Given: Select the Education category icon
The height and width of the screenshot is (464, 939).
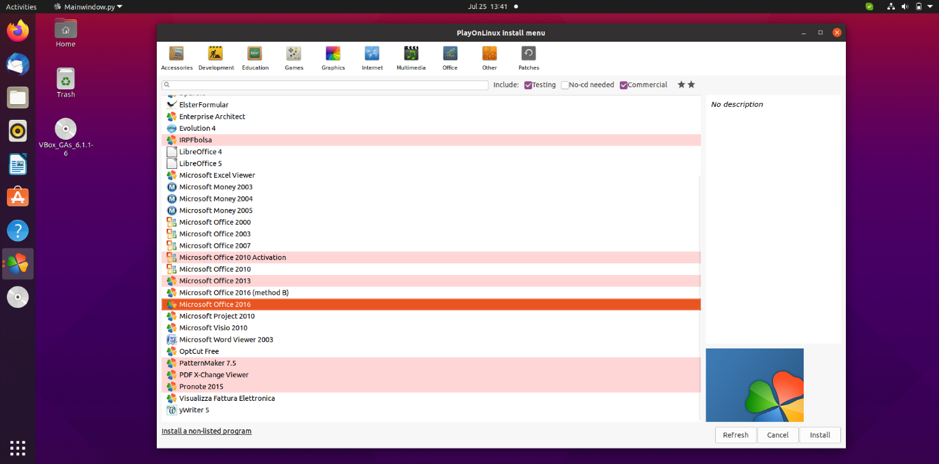Looking at the screenshot, I should point(254,58).
